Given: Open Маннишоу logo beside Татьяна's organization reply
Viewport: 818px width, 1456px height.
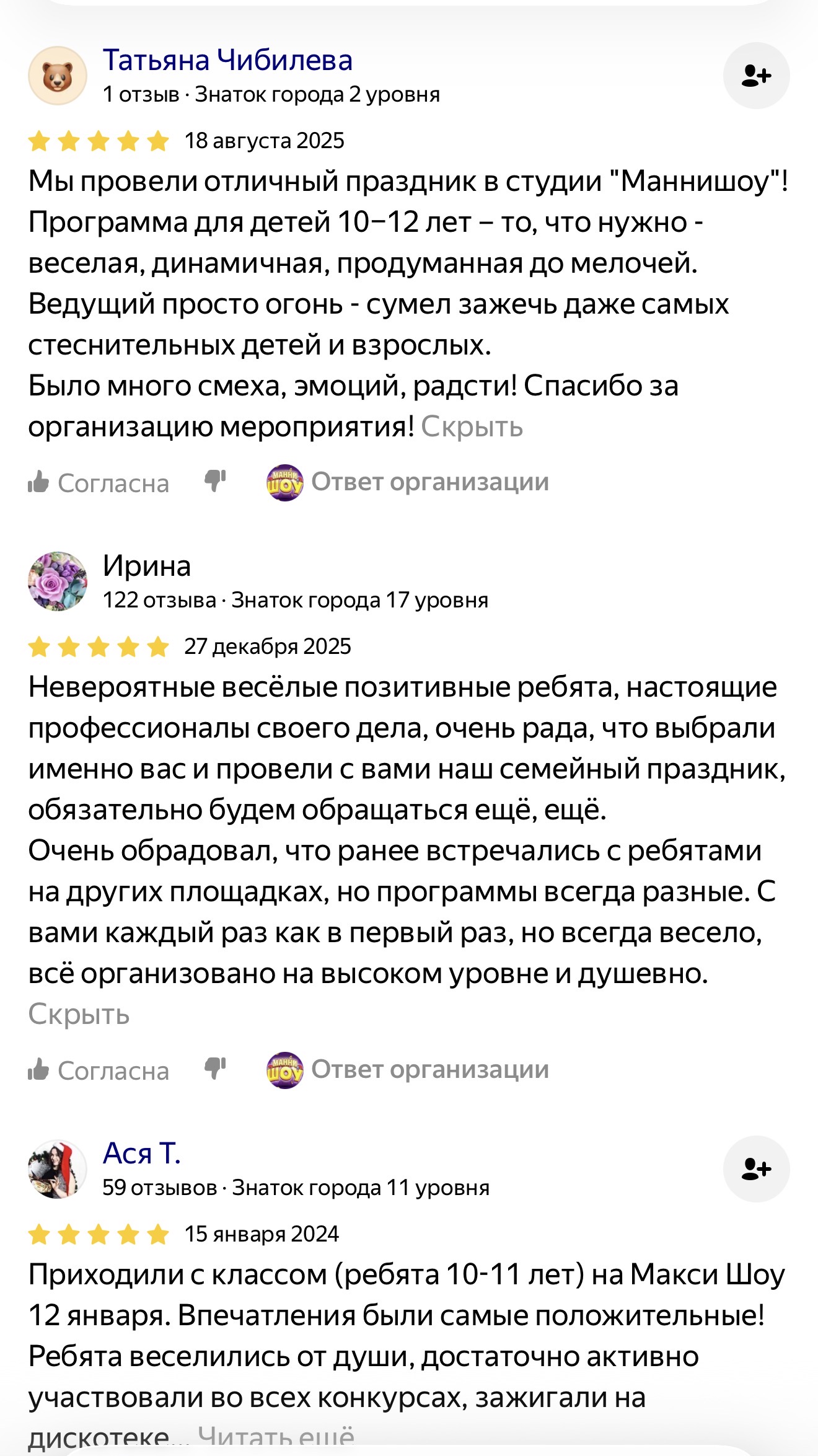Looking at the screenshot, I should pos(284,482).
